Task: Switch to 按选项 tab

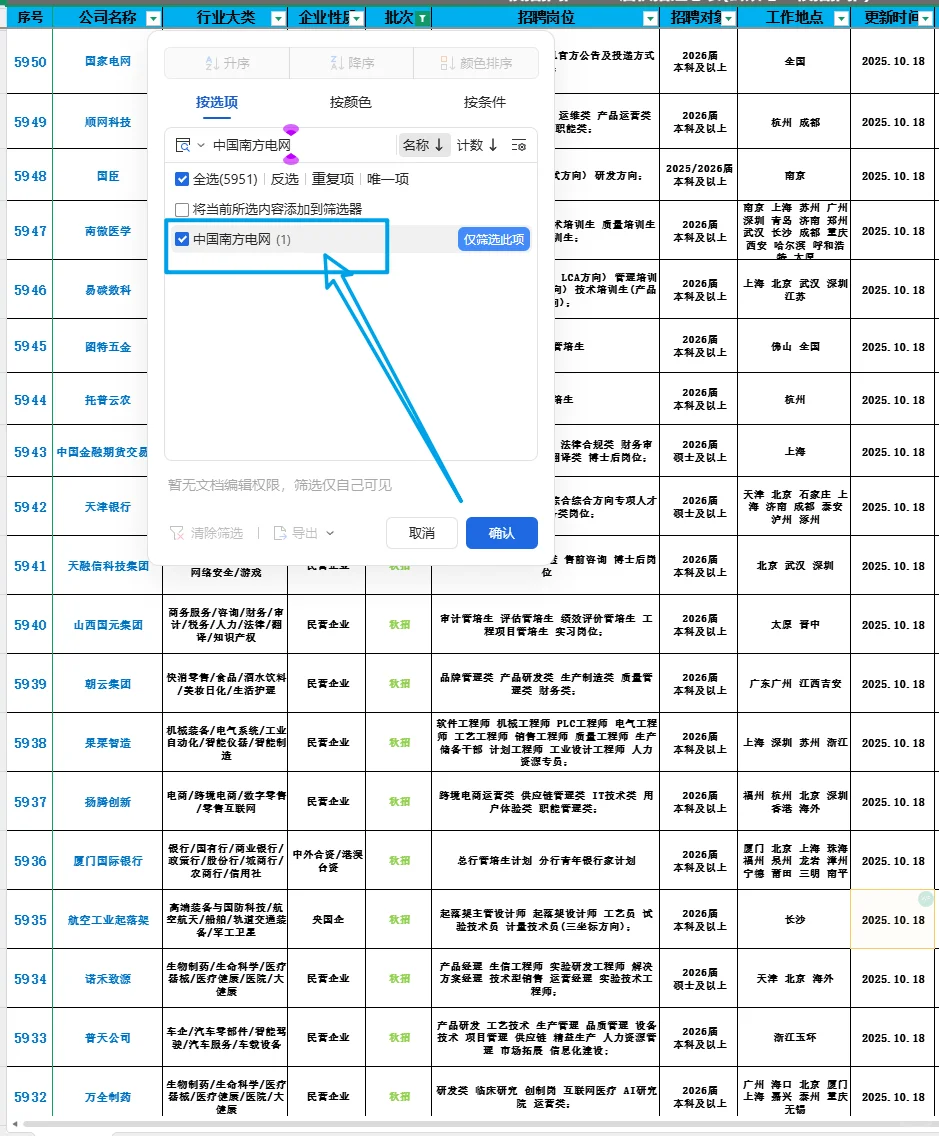Action: tap(217, 102)
